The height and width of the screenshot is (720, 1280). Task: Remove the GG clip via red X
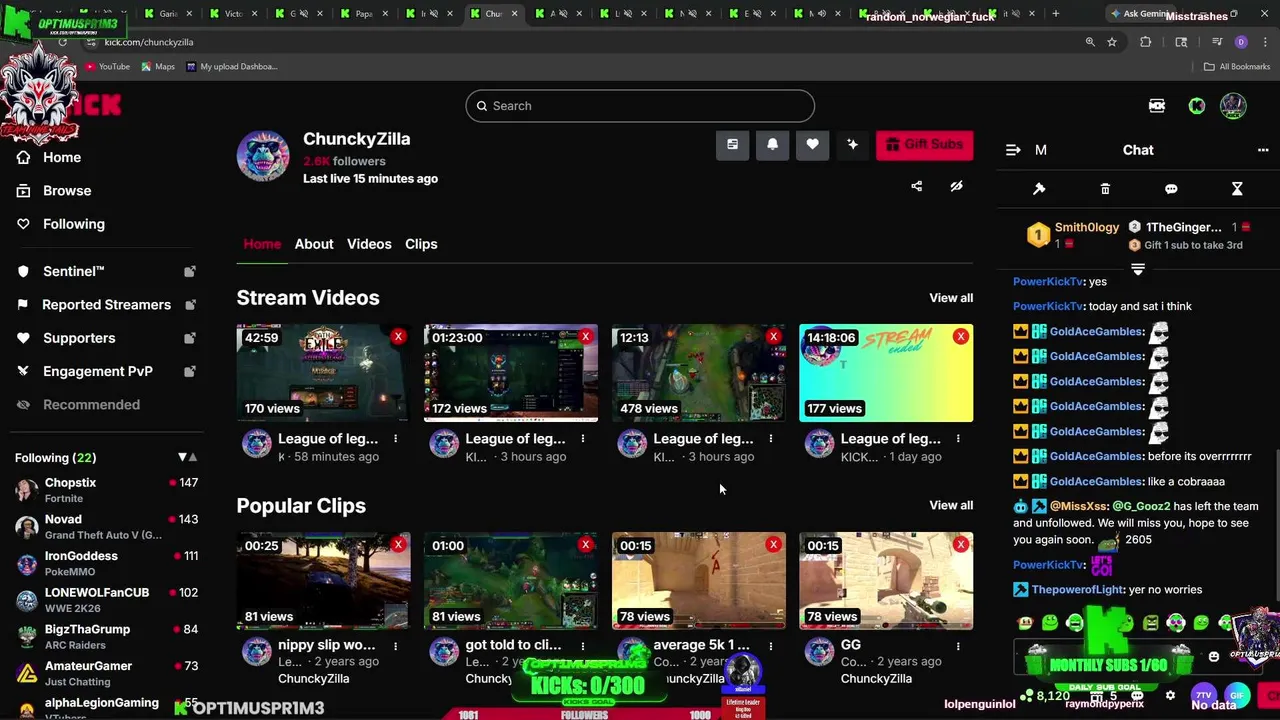coord(960,544)
